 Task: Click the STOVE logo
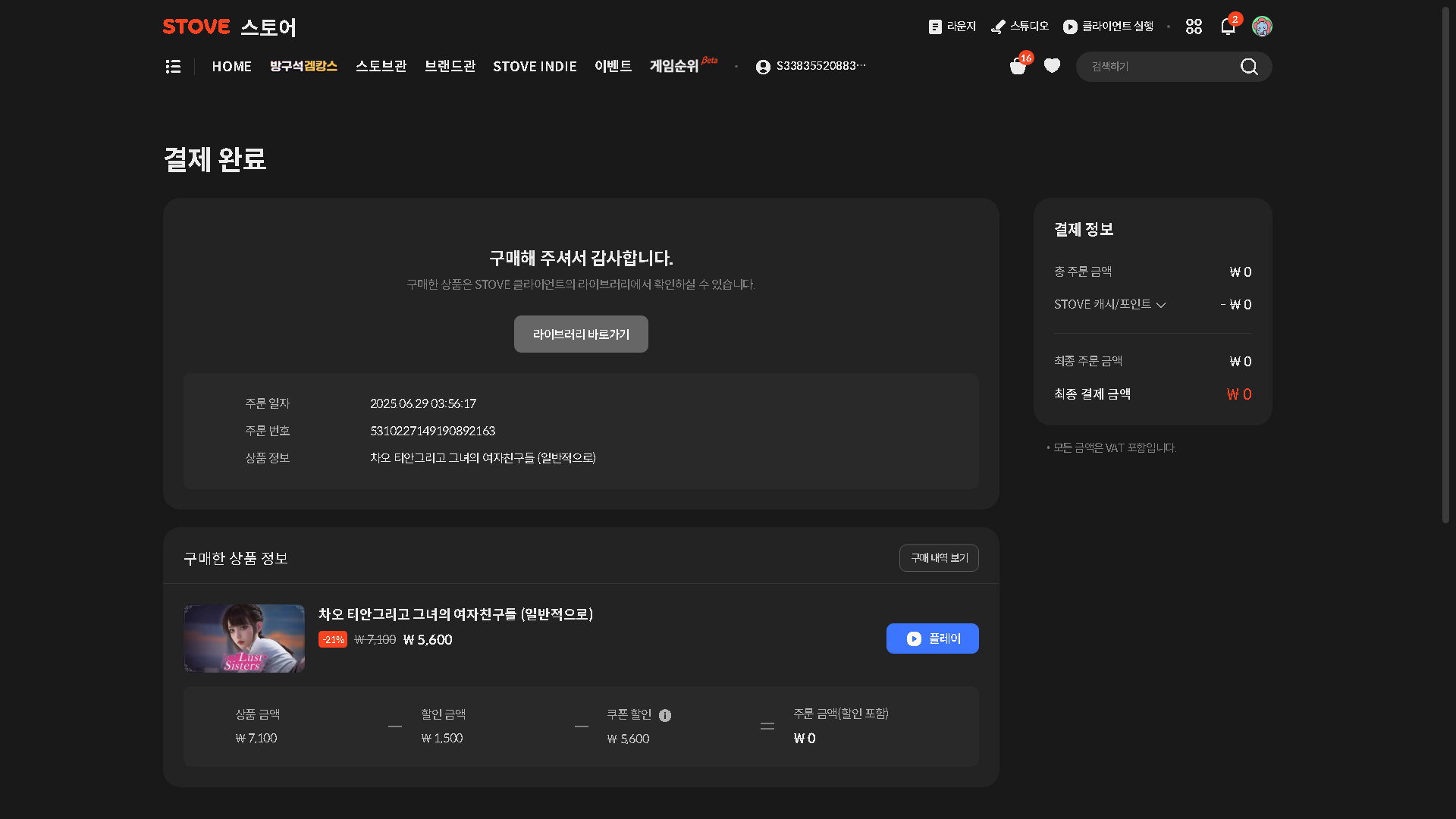coord(196,27)
